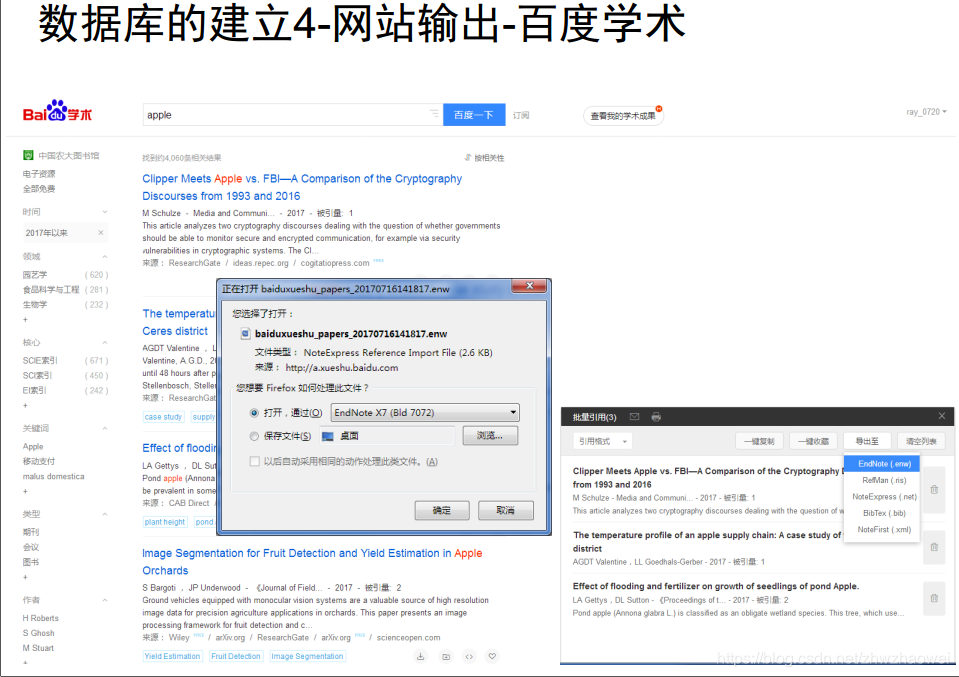Click the 电子资源 sidebar link

[39, 174]
